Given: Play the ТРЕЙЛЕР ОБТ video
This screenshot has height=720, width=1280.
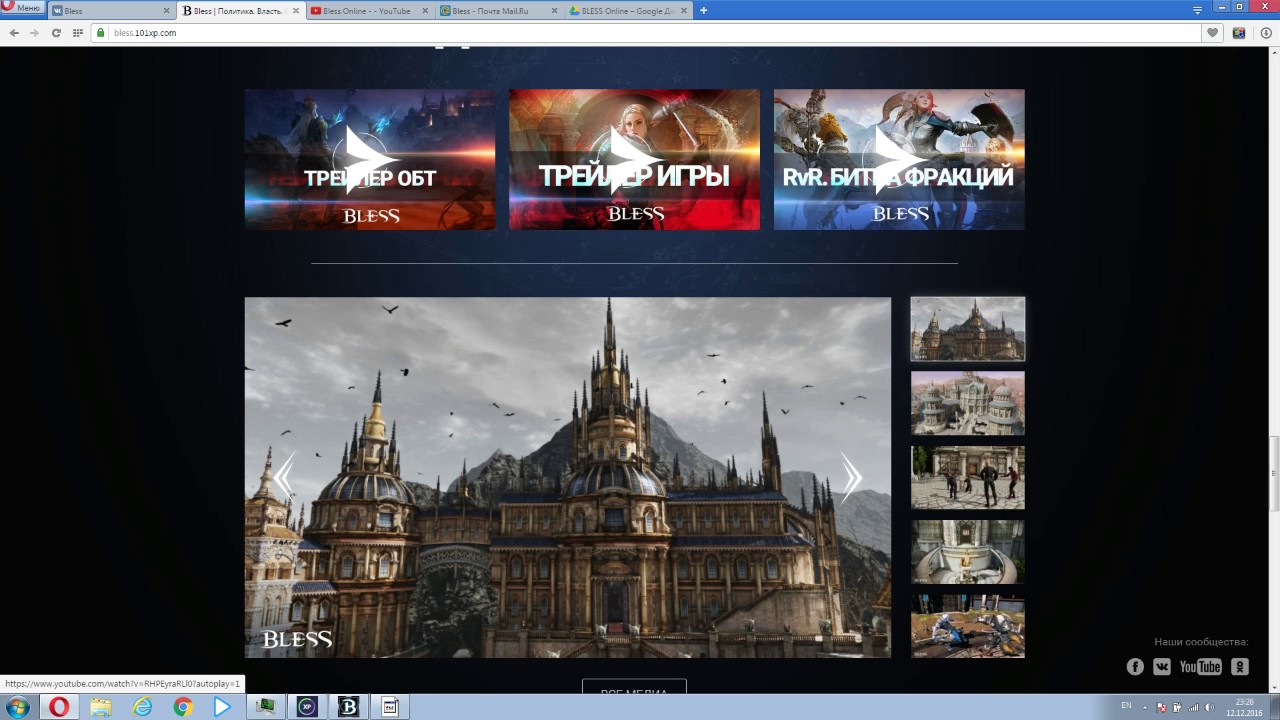Looking at the screenshot, I should 370,160.
